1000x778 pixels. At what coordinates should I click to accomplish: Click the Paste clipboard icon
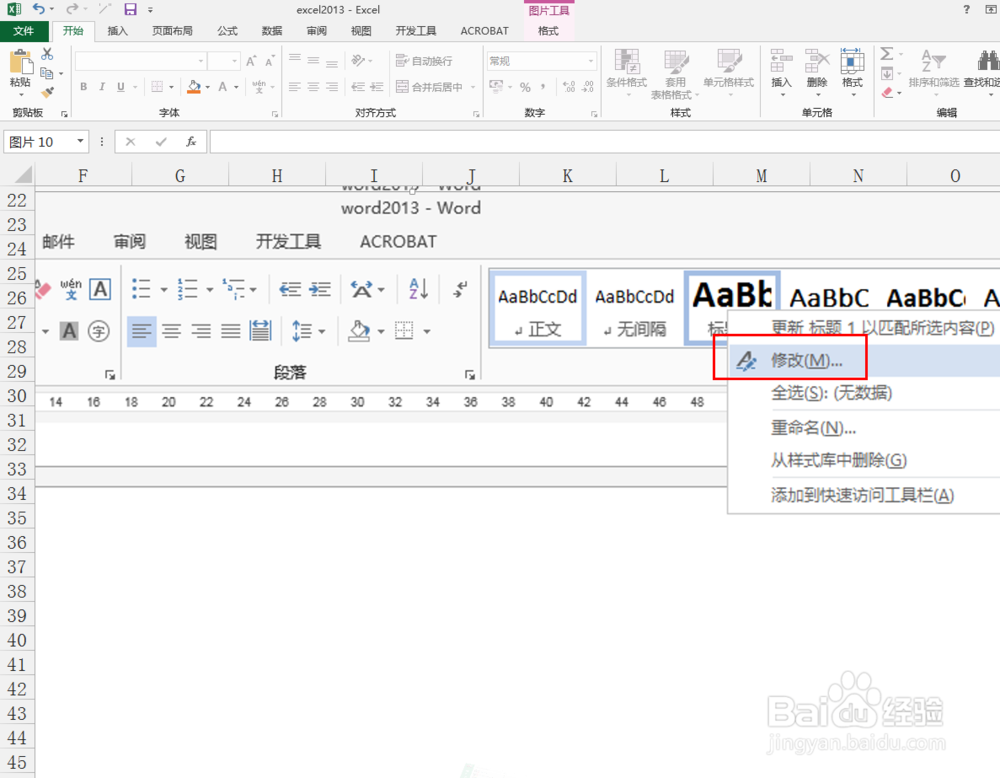coord(20,62)
